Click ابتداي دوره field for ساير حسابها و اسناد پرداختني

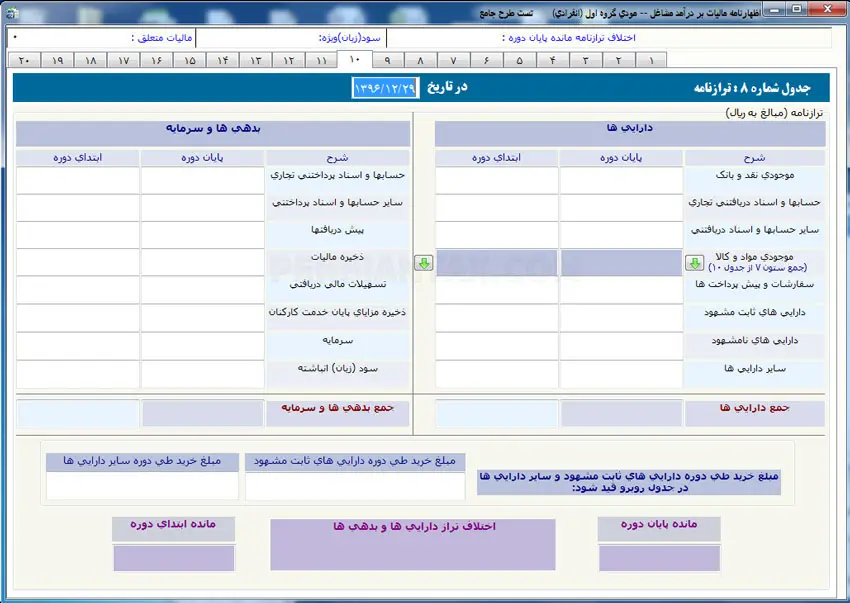[78, 208]
